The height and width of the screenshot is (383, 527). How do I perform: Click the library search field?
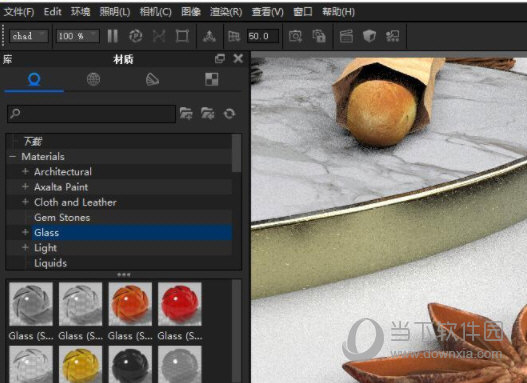(91, 114)
